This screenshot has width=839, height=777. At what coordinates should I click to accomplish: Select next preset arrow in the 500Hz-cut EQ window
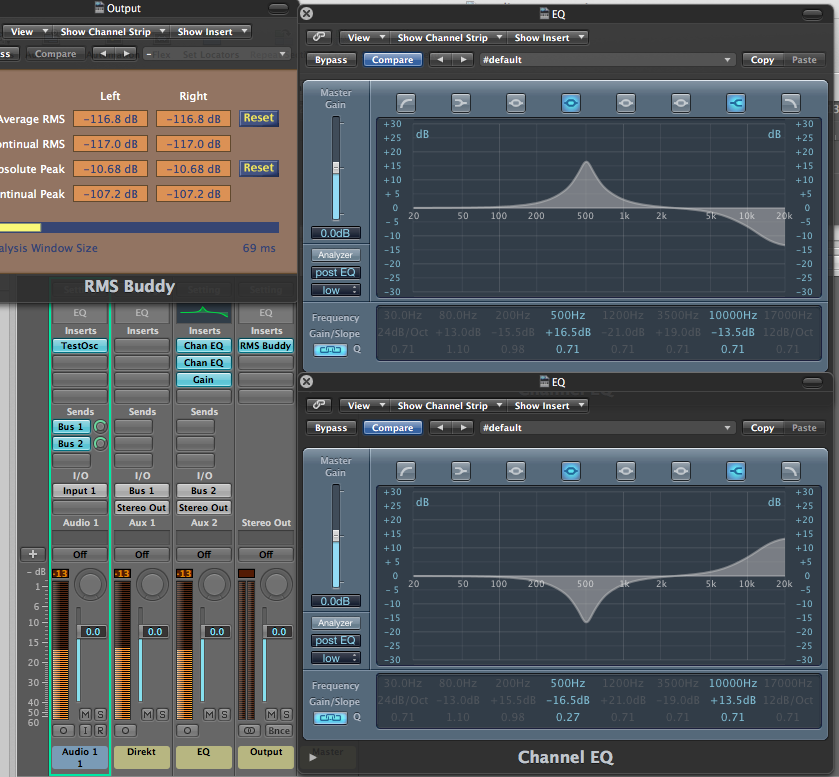[x=463, y=428]
